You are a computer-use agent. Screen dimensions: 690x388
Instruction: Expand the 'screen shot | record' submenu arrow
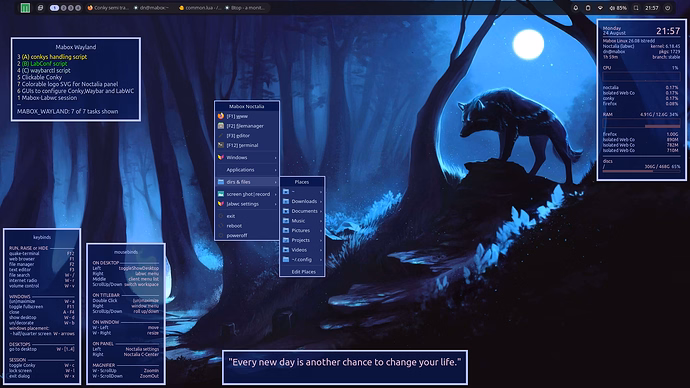[x=276, y=194]
